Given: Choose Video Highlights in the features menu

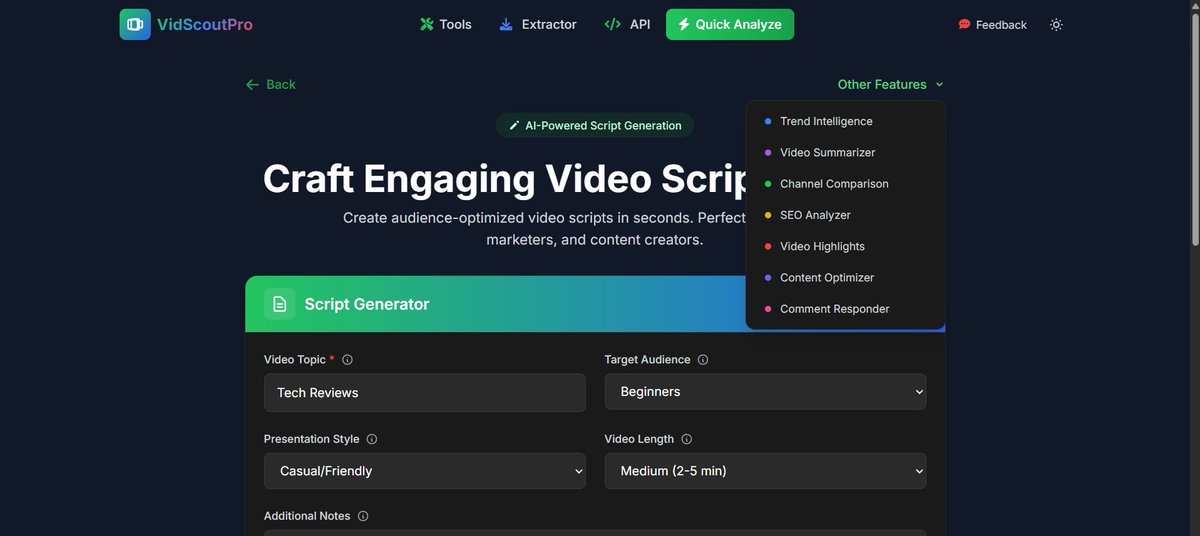Looking at the screenshot, I should coord(845,246).
